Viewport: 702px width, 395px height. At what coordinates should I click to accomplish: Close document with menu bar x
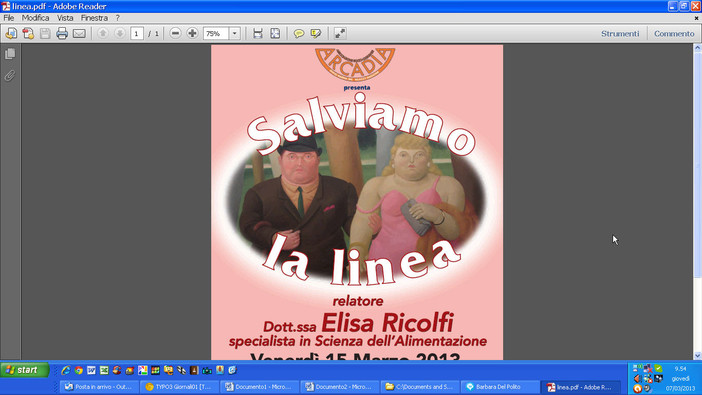[x=696, y=18]
